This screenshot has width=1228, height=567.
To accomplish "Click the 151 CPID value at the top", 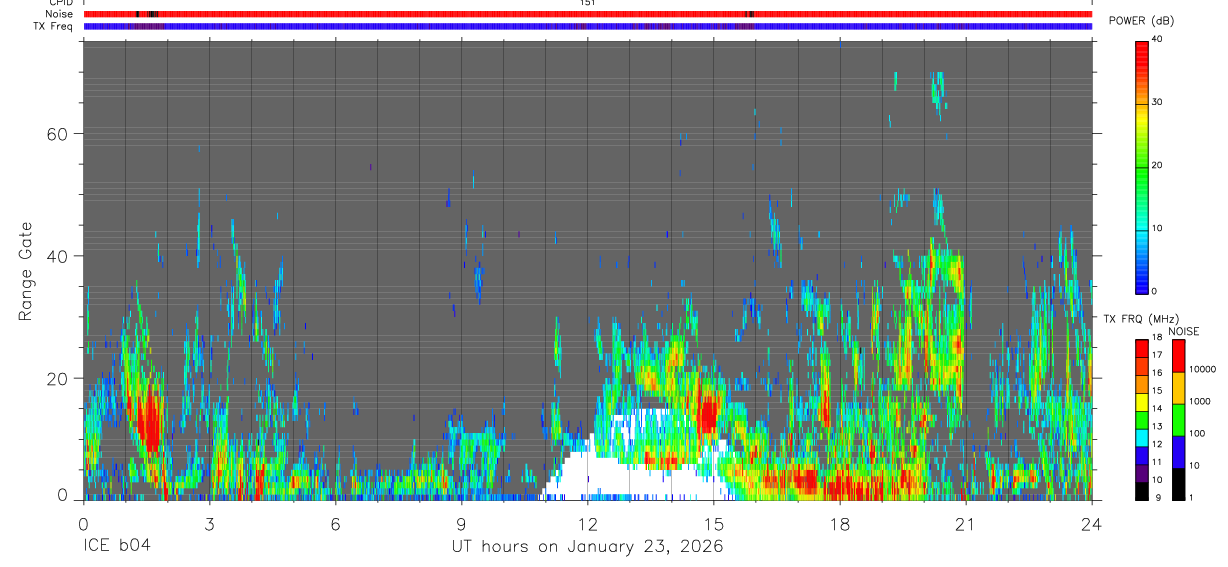I will coord(587,3).
